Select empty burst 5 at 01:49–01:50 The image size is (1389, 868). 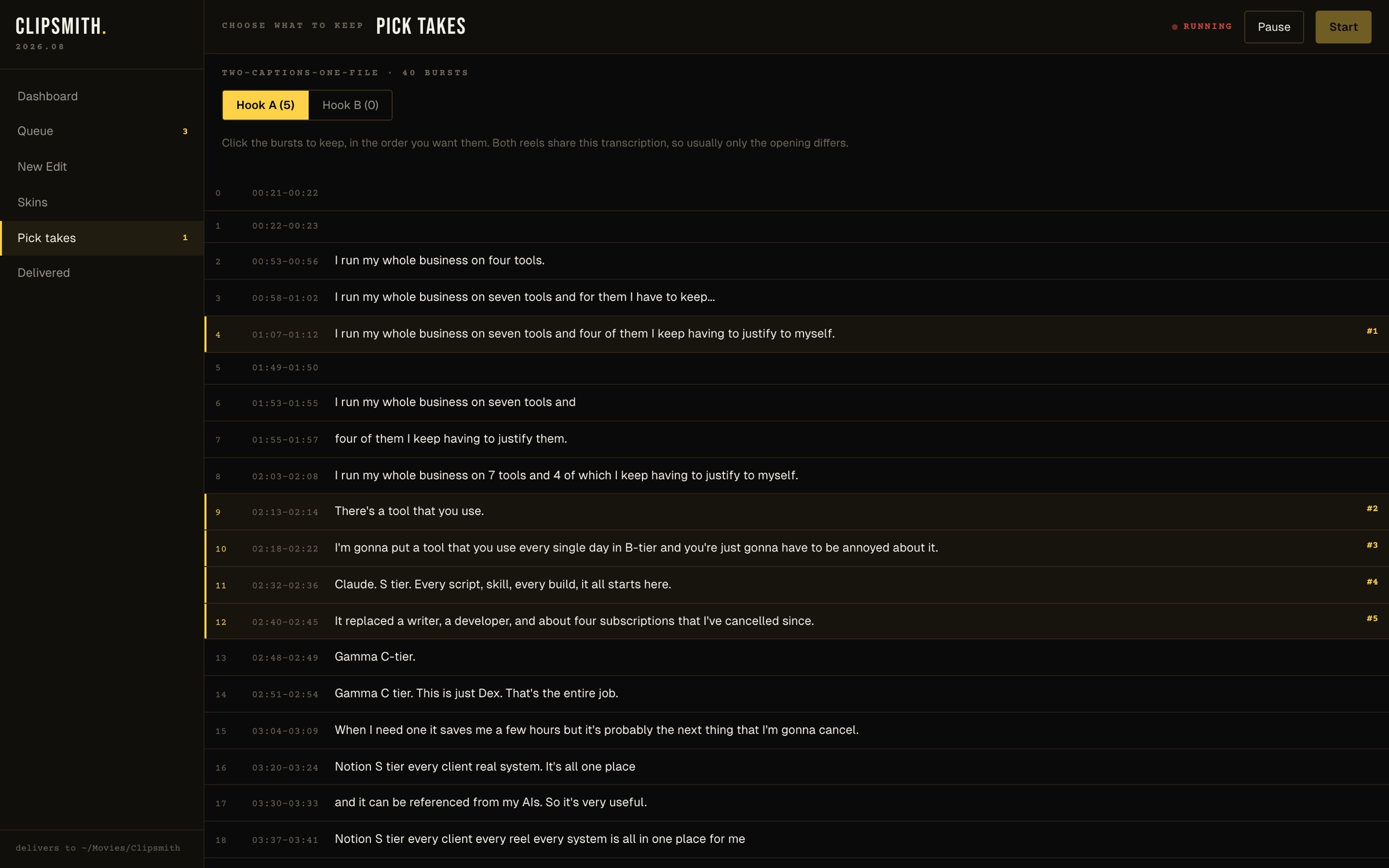click(x=796, y=368)
